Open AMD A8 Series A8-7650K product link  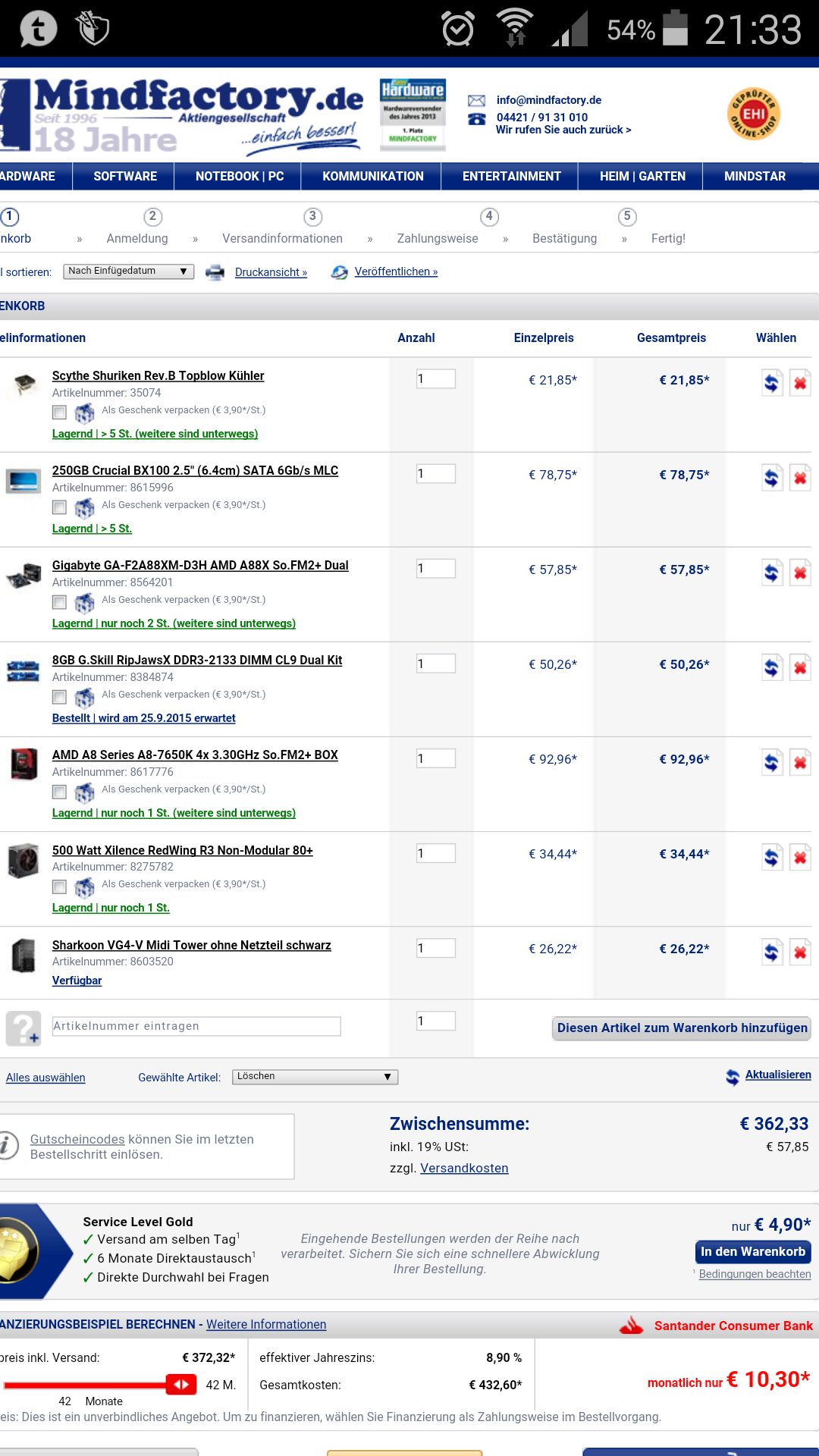click(x=195, y=755)
